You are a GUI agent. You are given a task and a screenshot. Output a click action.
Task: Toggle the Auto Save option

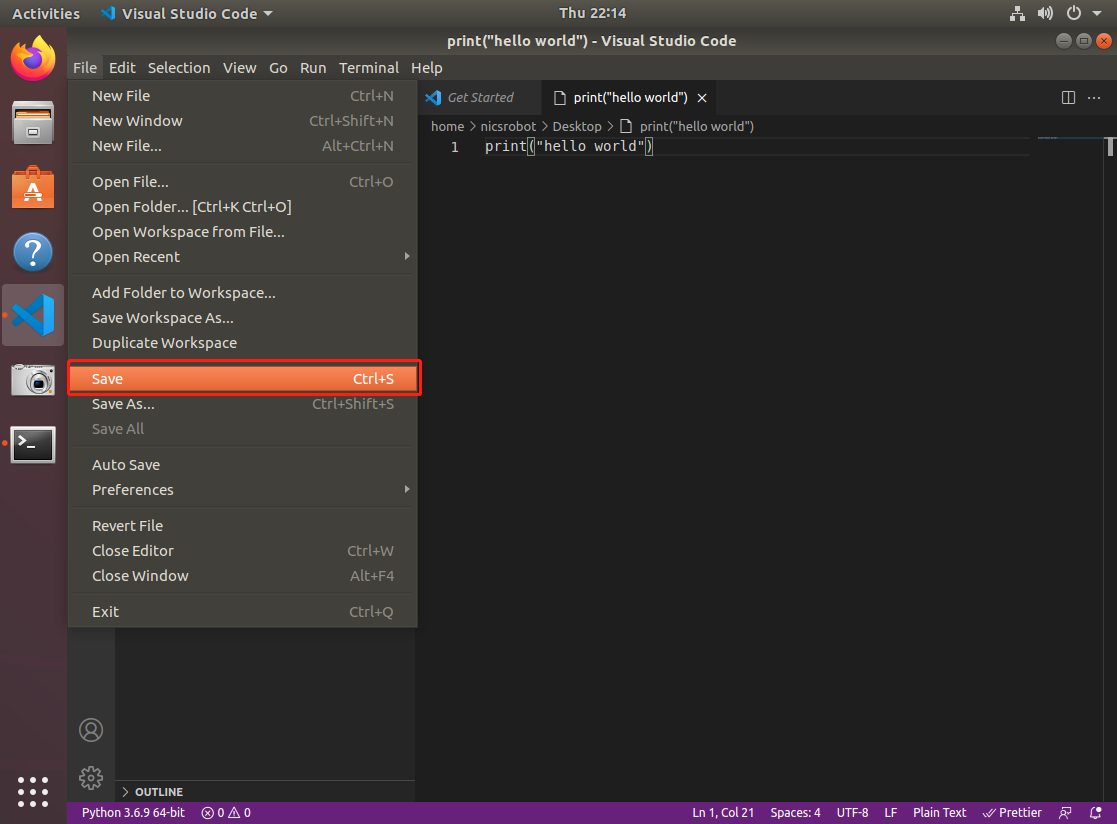(242, 465)
